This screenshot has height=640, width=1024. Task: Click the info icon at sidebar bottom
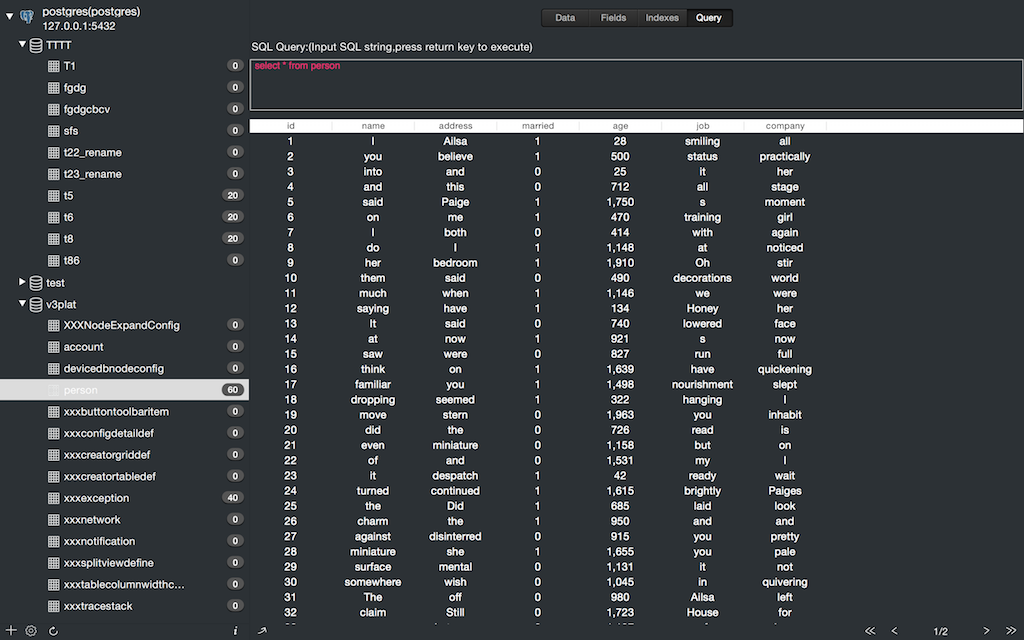click(235, 631)
